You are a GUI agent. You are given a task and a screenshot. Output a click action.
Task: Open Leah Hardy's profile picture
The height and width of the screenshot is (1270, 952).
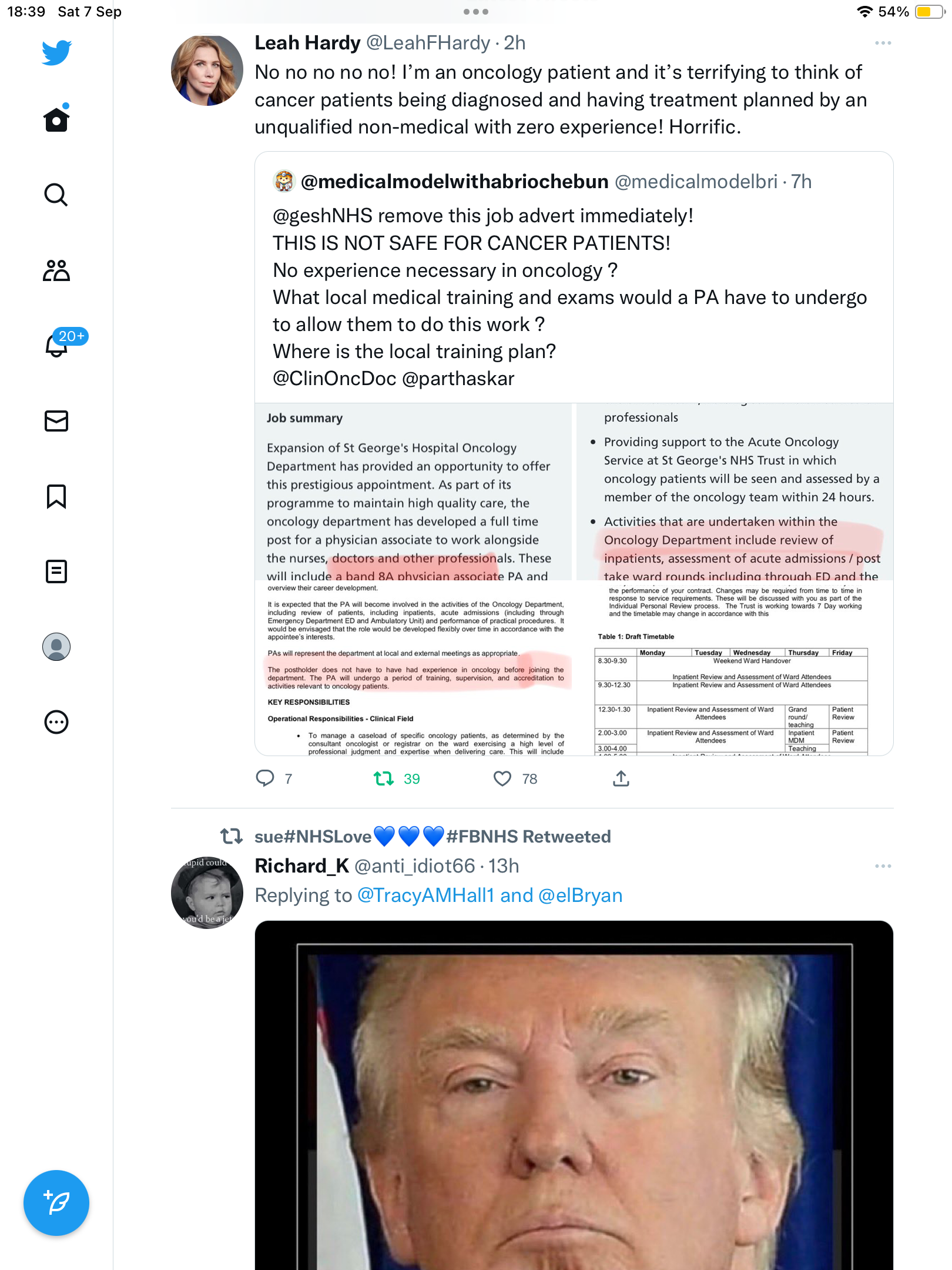(x=207, y=70)
